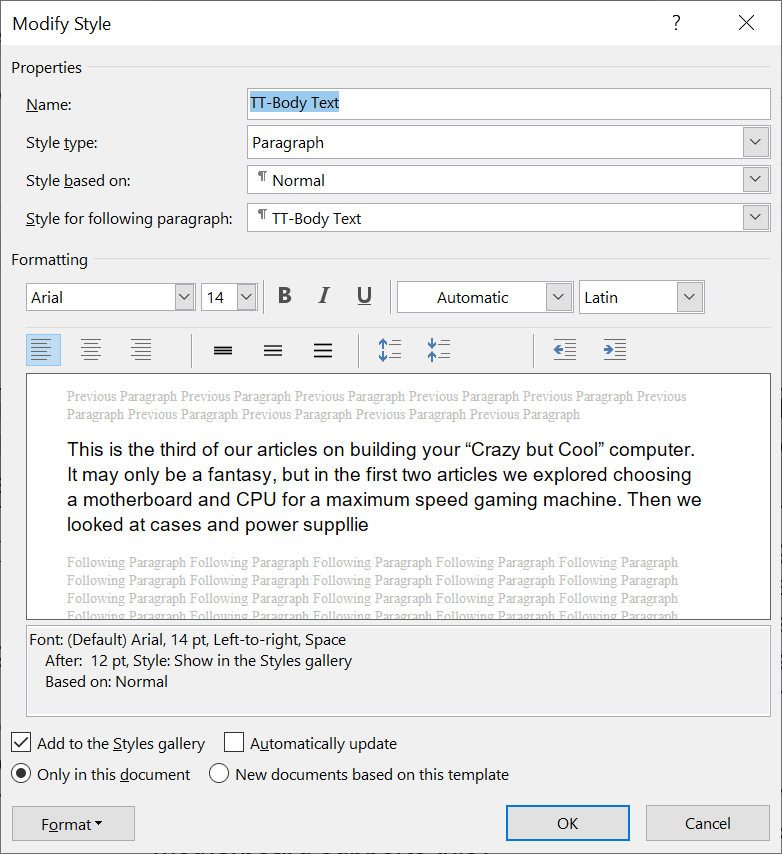Click the increase indent icon
Viewport: 782px width, 854px height.
[x=614, y=350]
